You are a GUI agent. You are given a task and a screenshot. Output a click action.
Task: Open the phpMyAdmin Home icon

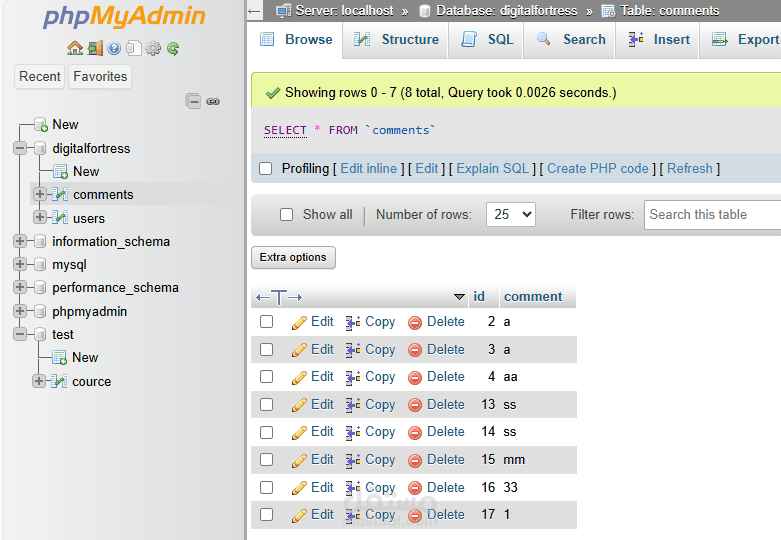[x=75, y=48]
